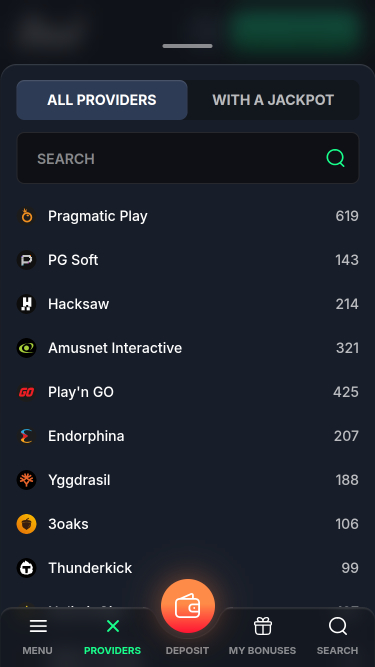The width and height of the screenshot is (375, 667).
Task: Switch to All Providers tab
Action: click(x=102, y=100)
